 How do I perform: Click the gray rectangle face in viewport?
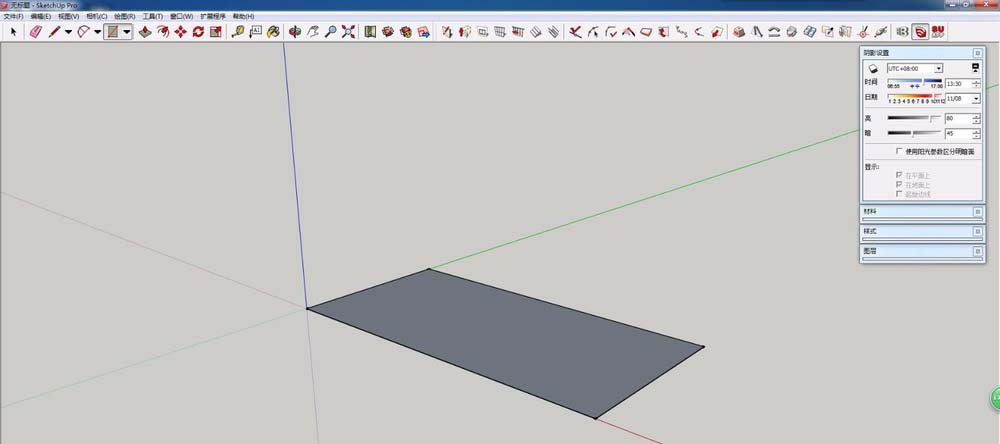[x=510, y=341]
